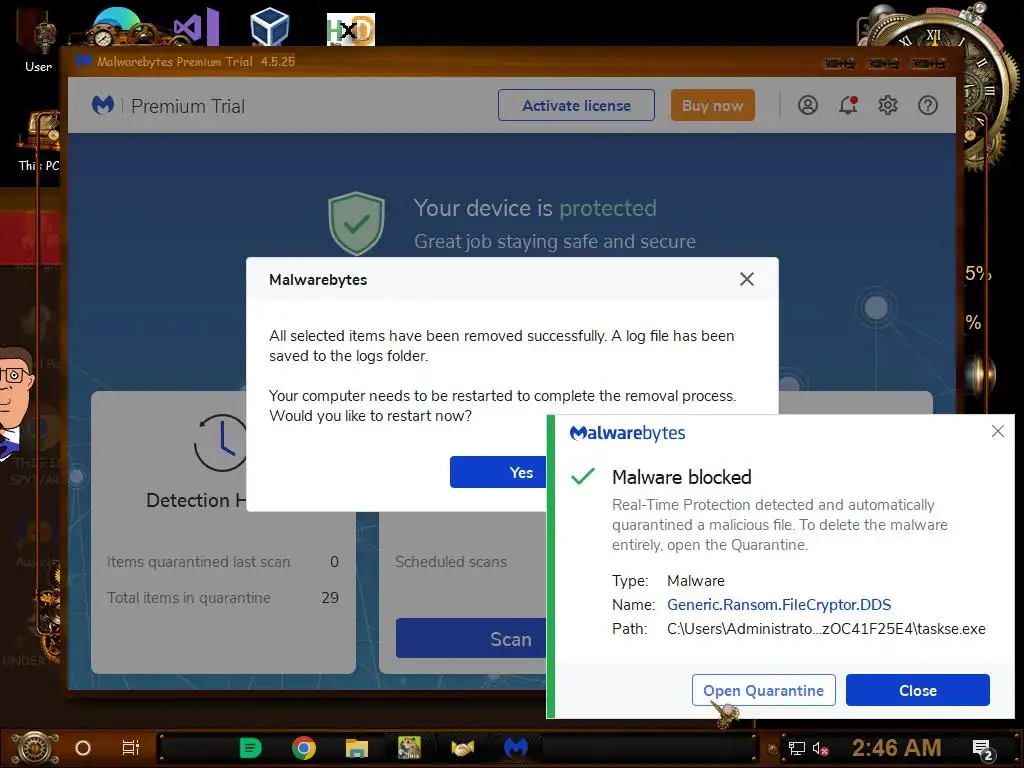Screen dimensions: 1024x768
Task: Open the notifications bell with red dot
Action: 848,105
